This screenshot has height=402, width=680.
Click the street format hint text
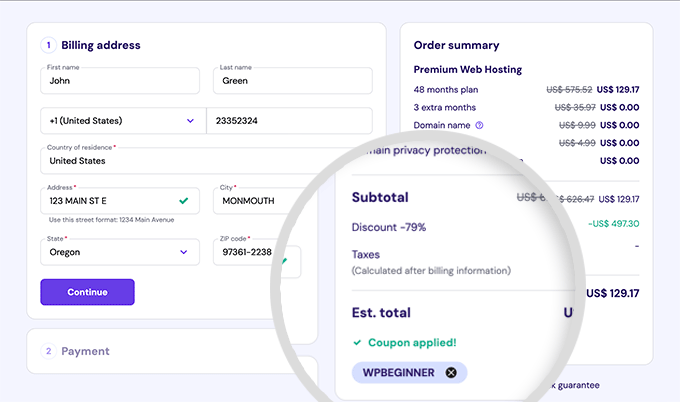point(111,220)
